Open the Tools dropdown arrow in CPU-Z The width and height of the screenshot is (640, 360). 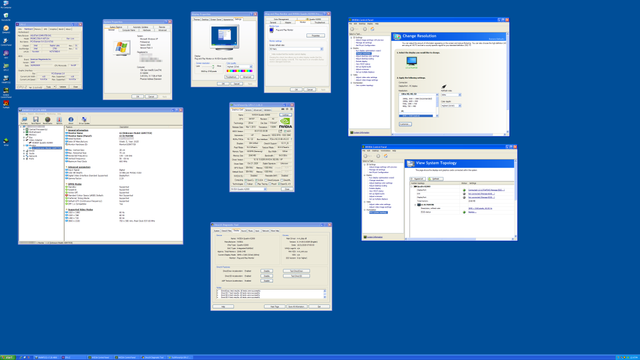tap(55, 87)
